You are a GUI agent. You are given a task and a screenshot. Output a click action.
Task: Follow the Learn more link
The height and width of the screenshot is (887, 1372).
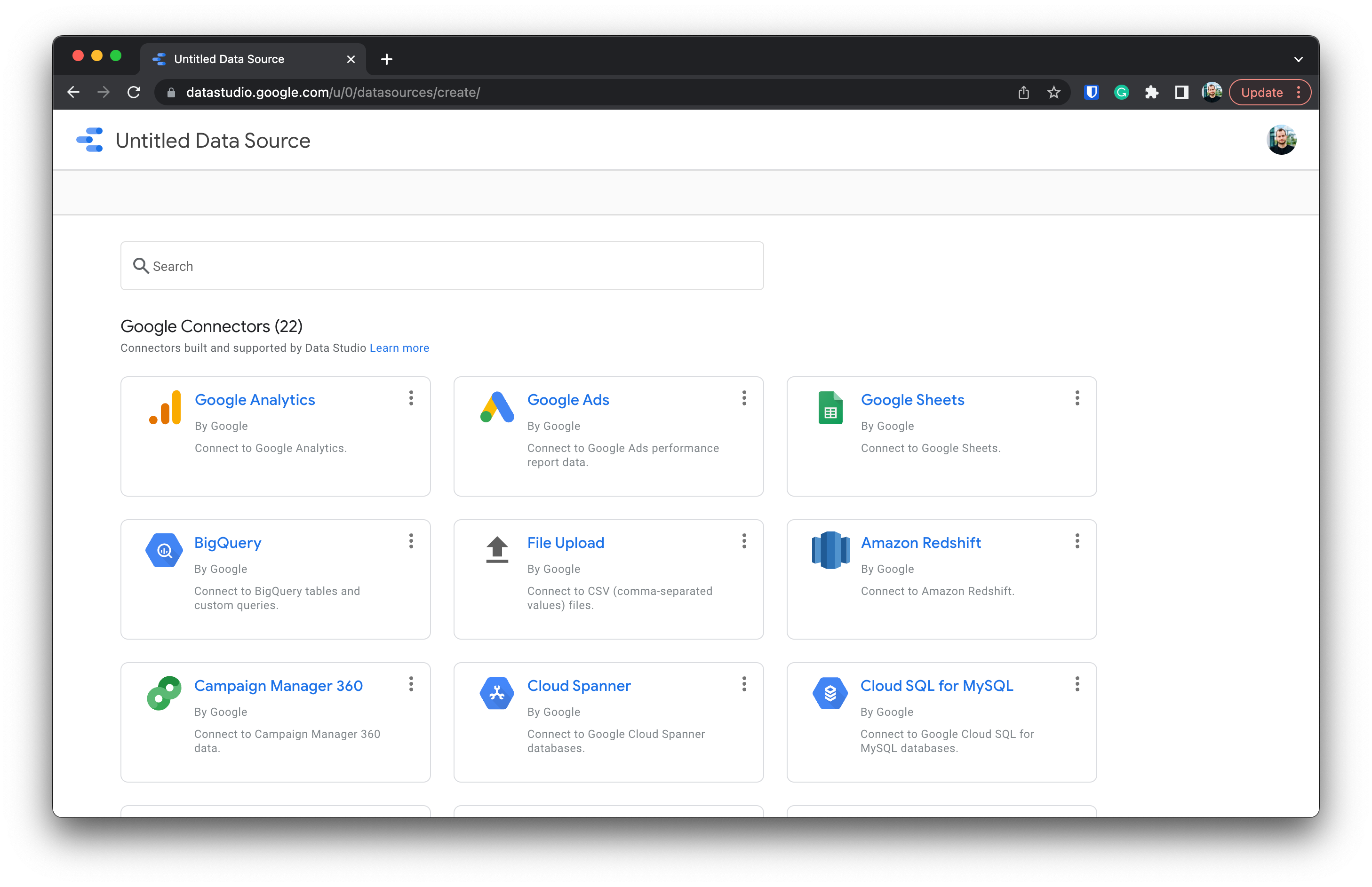[x=399, y=348]
